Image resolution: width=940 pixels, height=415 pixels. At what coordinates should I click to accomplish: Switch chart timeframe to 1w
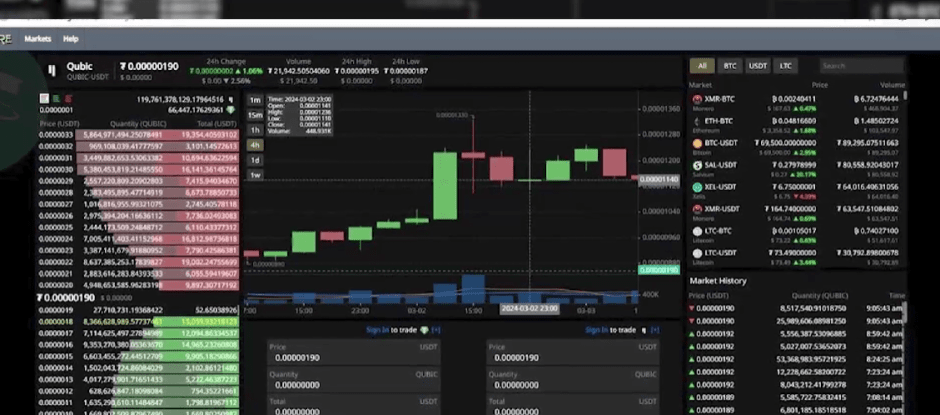point(255,175)
